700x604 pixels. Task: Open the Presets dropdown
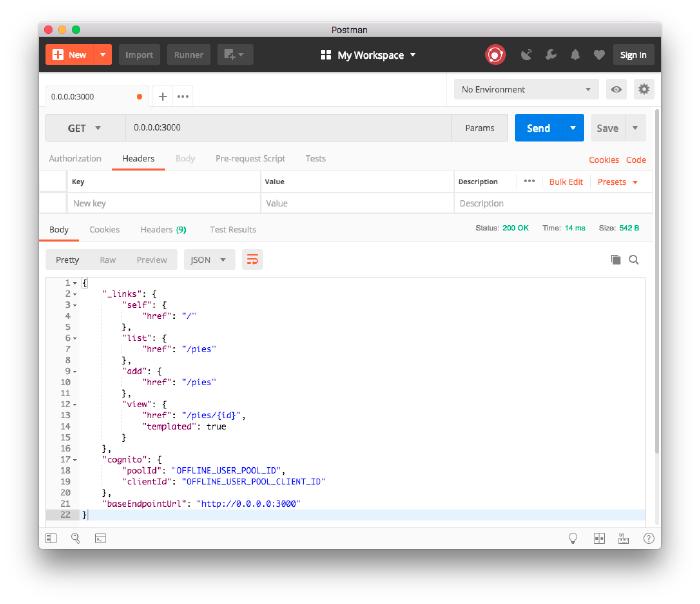point(617,182)
